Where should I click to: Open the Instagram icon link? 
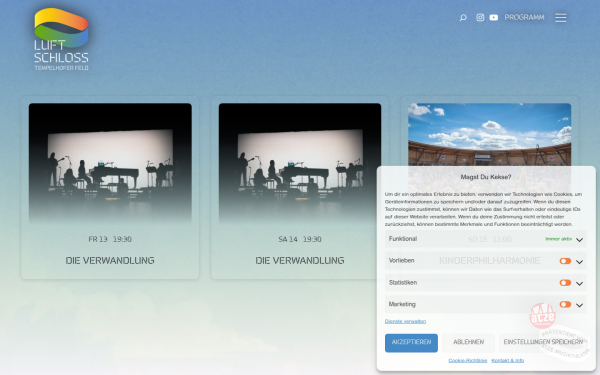[x=480, y=18]
